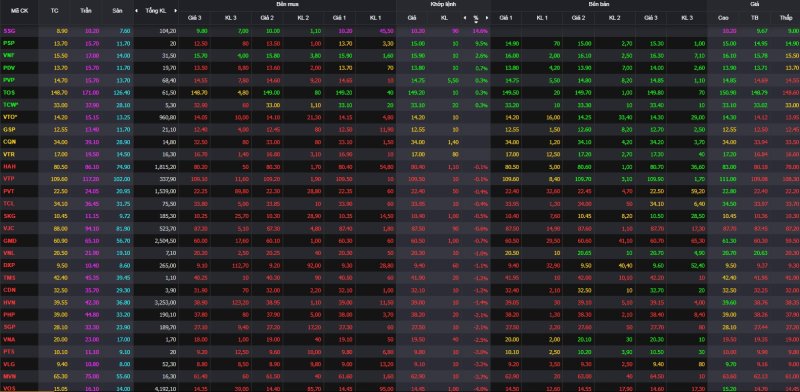Viewport: 800px width, 392px height.
Task: Sort by the % column header
Action: [x=476, y=17]
